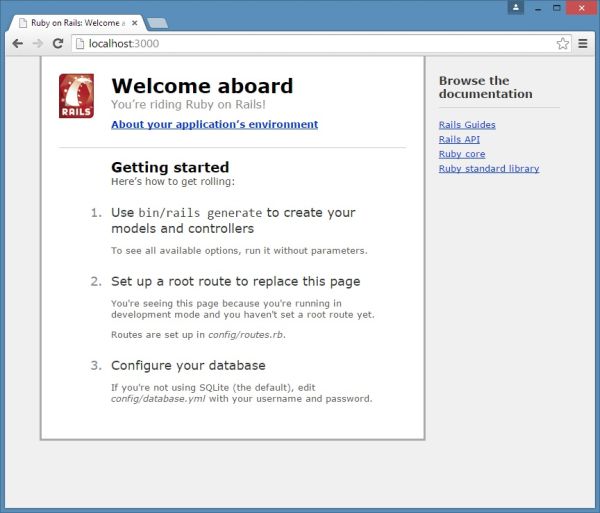The width and height of the screenshot is (600, 513).
Task: Click 'Here's how to get rolling:' text
Action: tap(173, 181)
